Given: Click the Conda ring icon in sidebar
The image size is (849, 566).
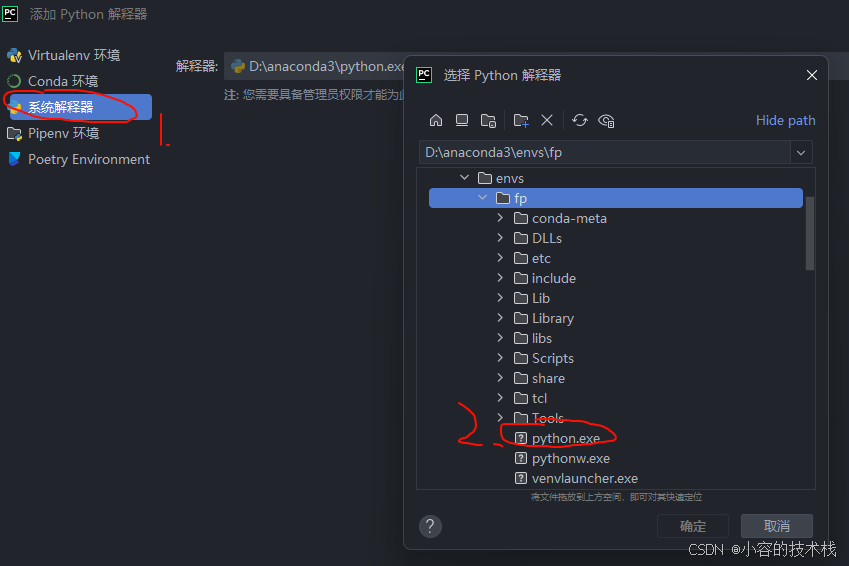Looking at the screenshot, I should coord(14,81).
